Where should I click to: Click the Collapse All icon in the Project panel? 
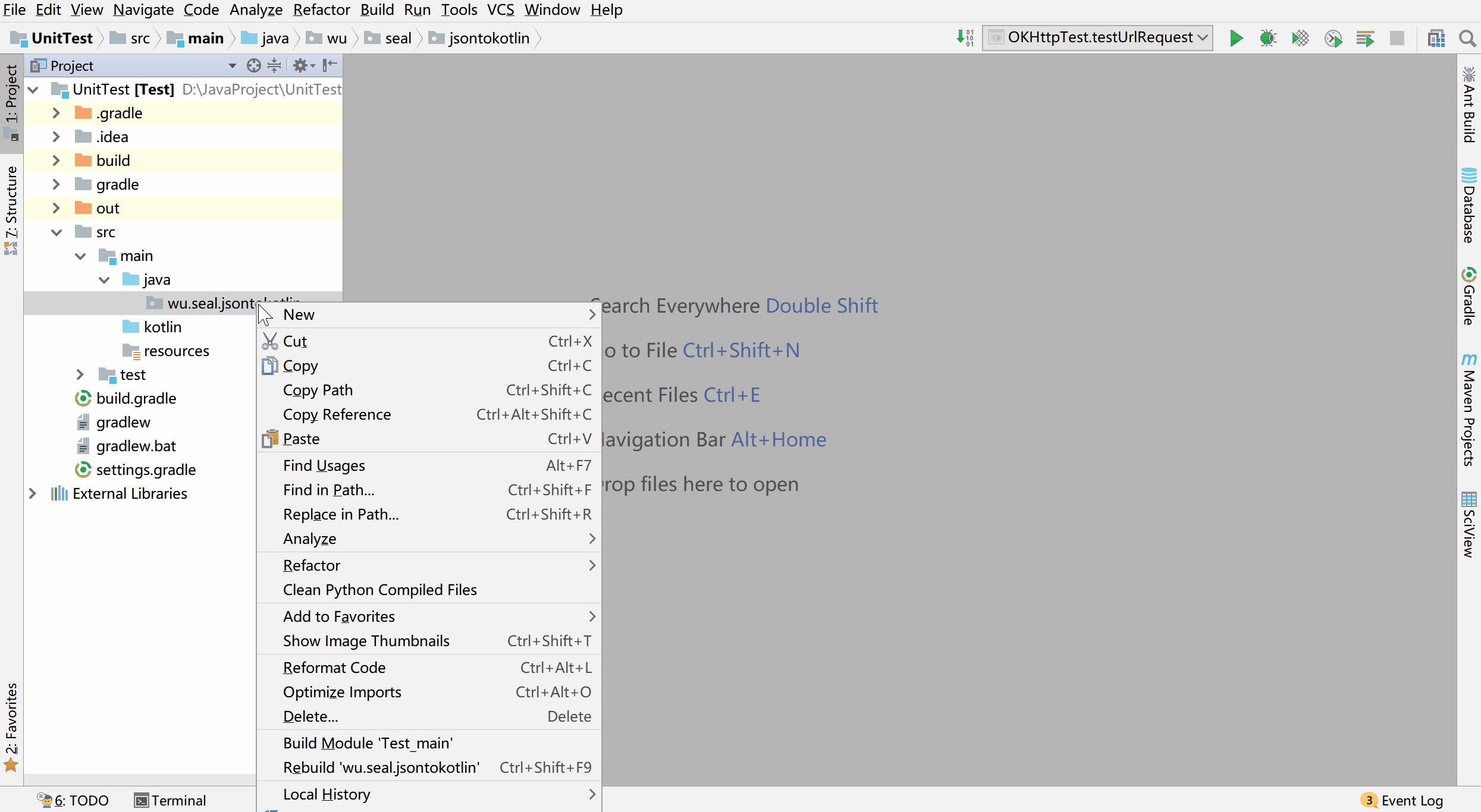(x=274, y=65)
